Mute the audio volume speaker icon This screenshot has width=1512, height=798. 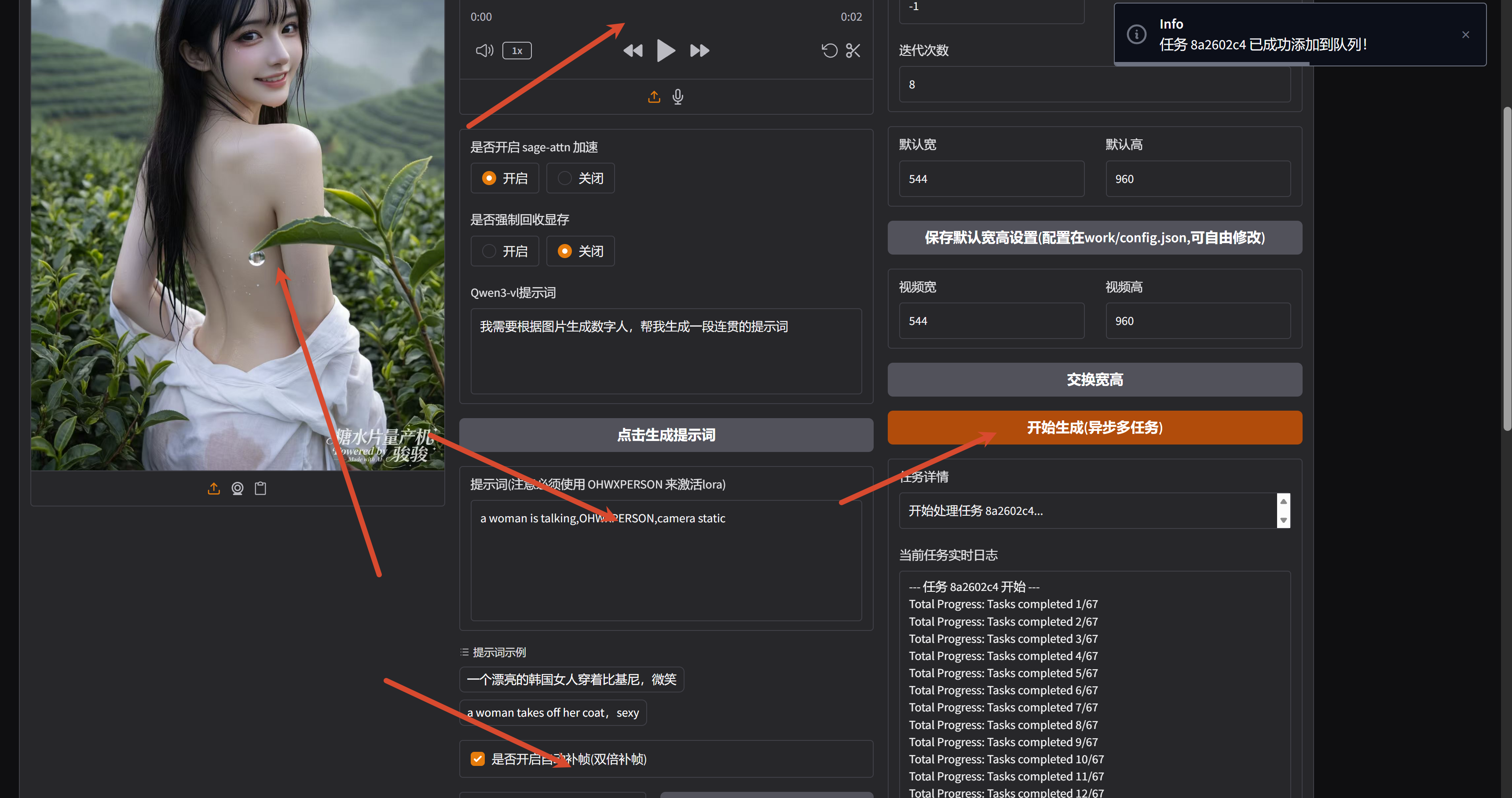pos(484,51)
